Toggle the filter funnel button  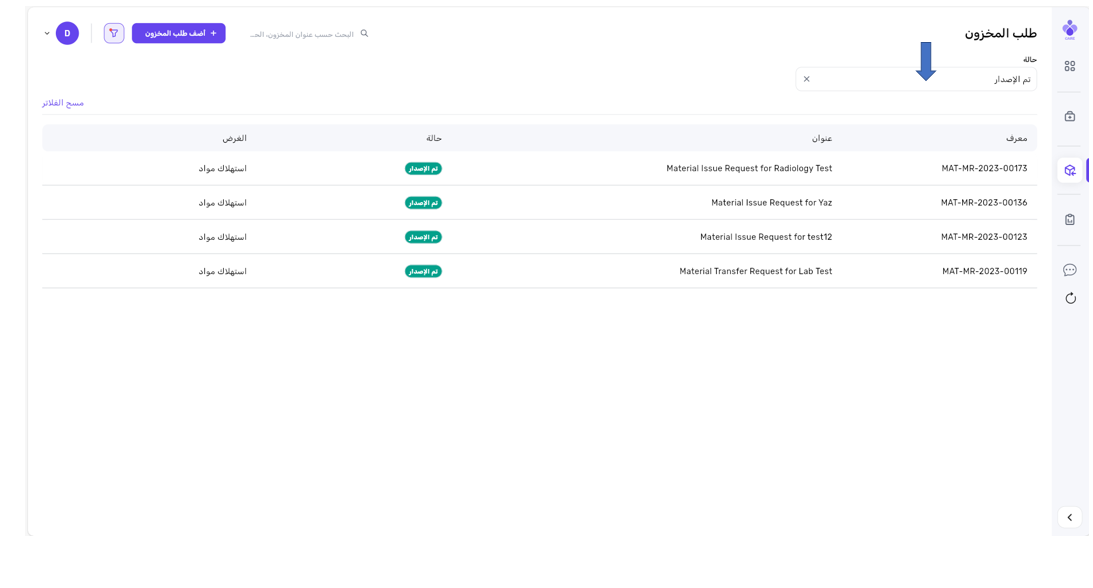click(114, 34)
